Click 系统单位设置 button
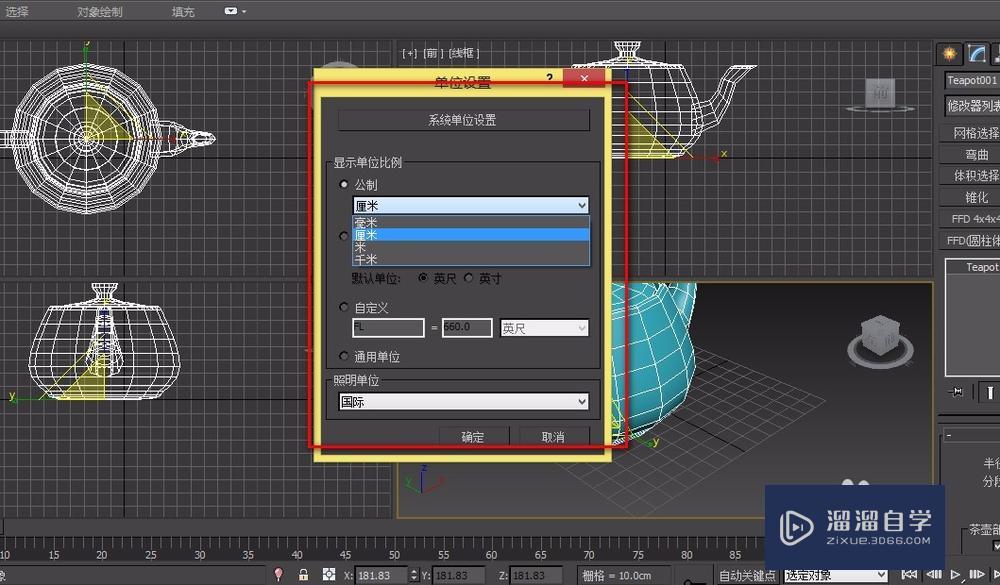 tap(463, 120)
